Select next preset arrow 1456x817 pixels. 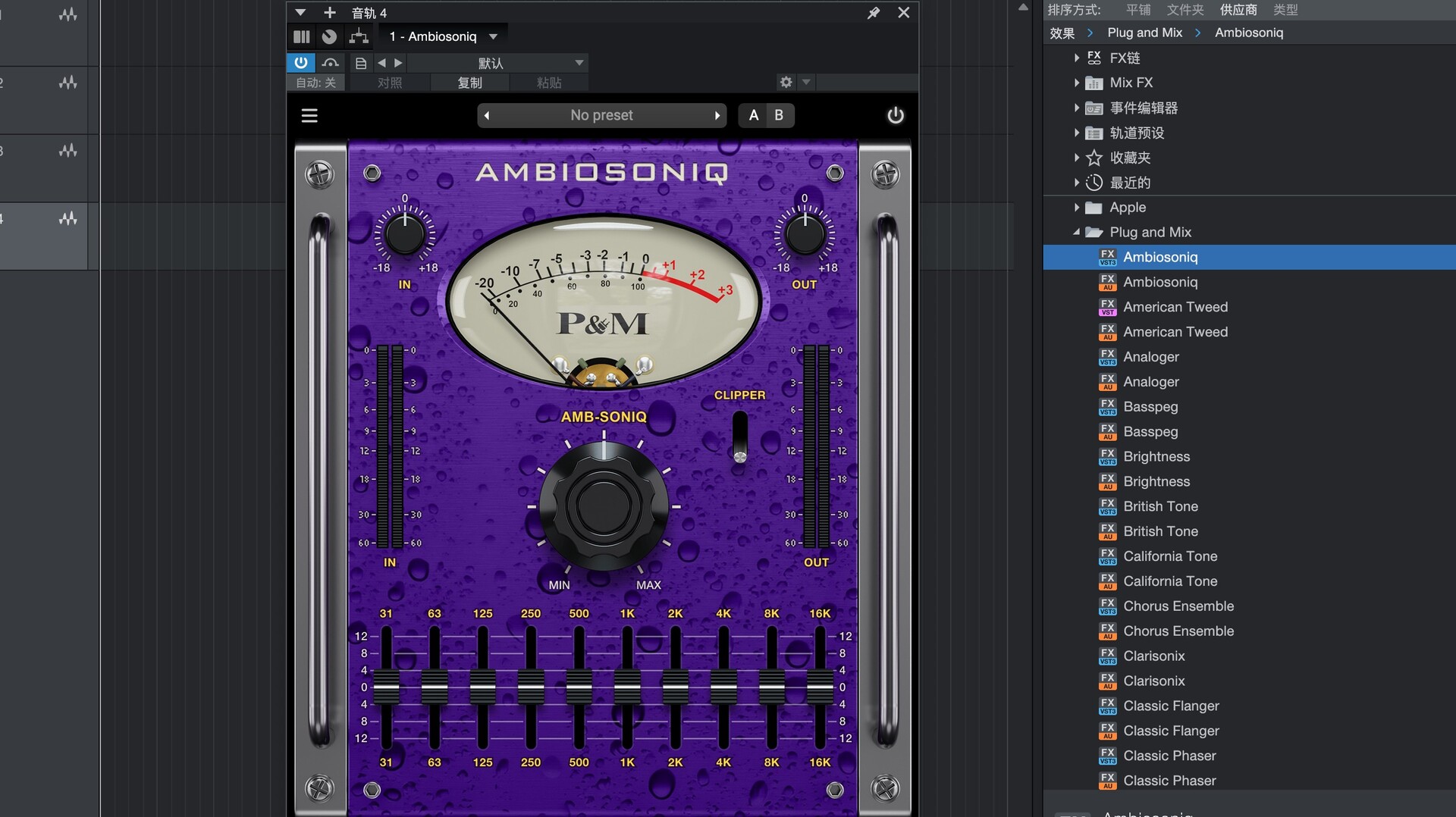[717, 115]
